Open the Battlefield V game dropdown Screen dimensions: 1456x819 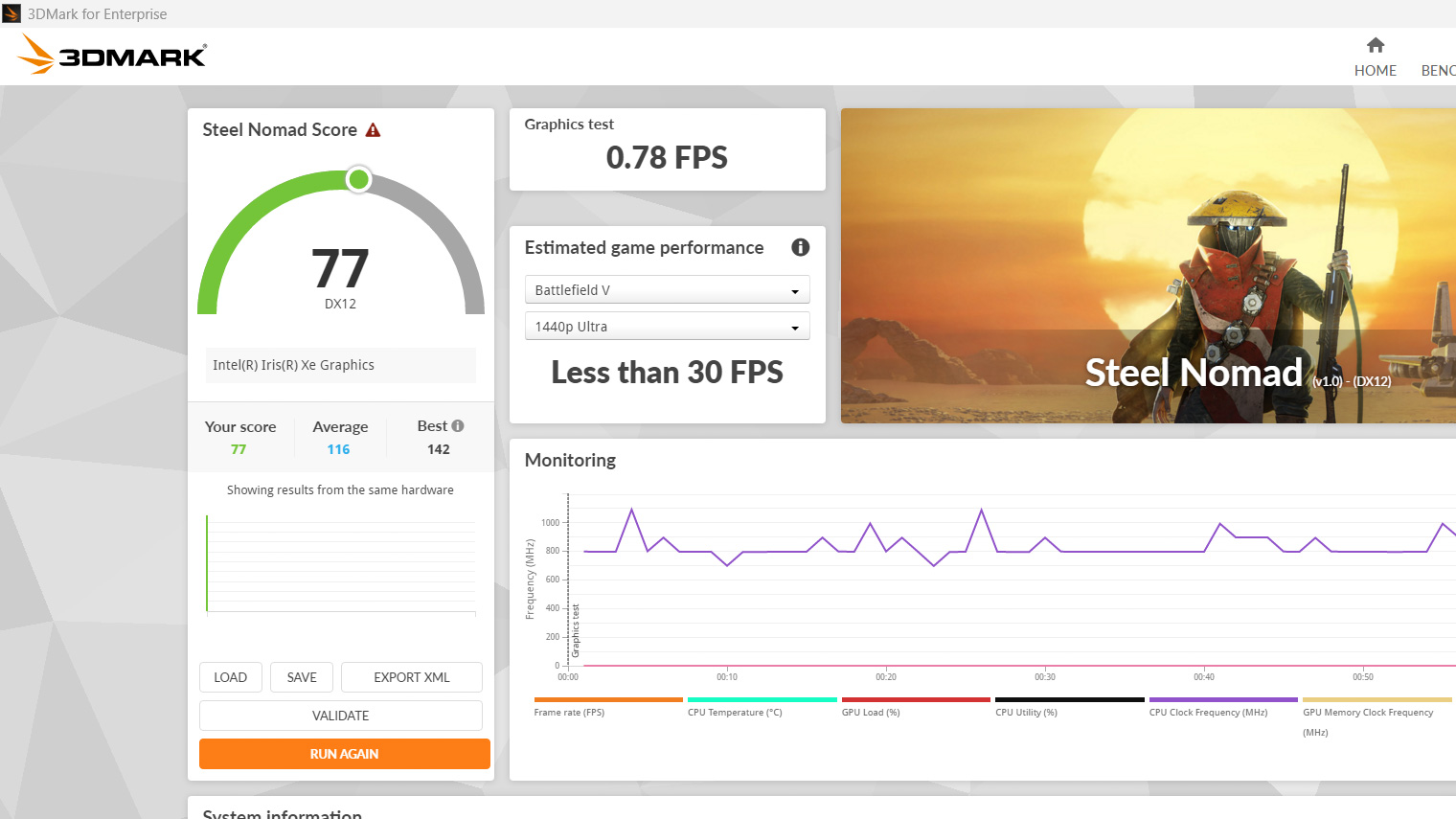(x=668, y=289)
